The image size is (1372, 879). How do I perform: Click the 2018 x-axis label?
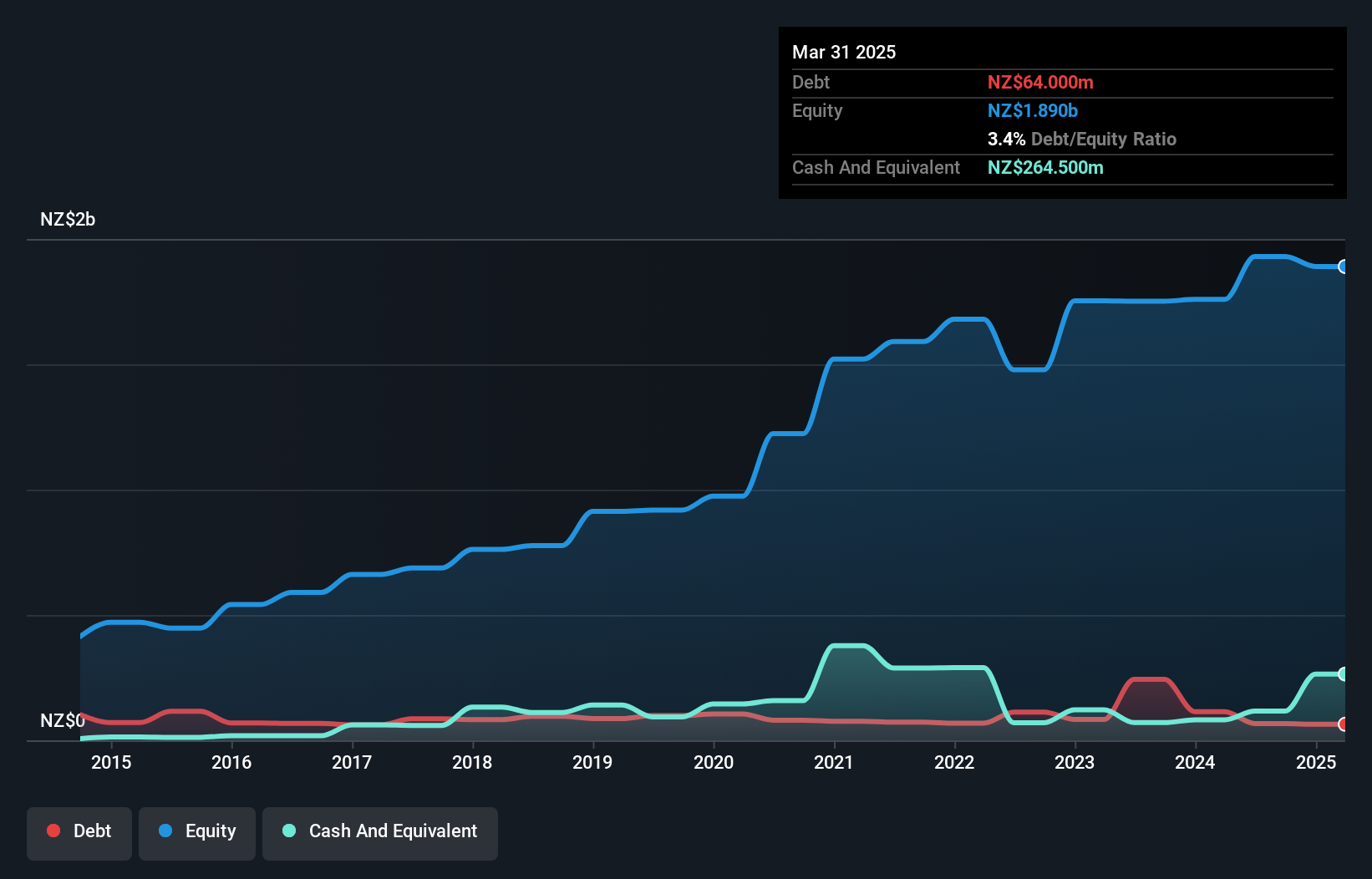pos(472,762)
